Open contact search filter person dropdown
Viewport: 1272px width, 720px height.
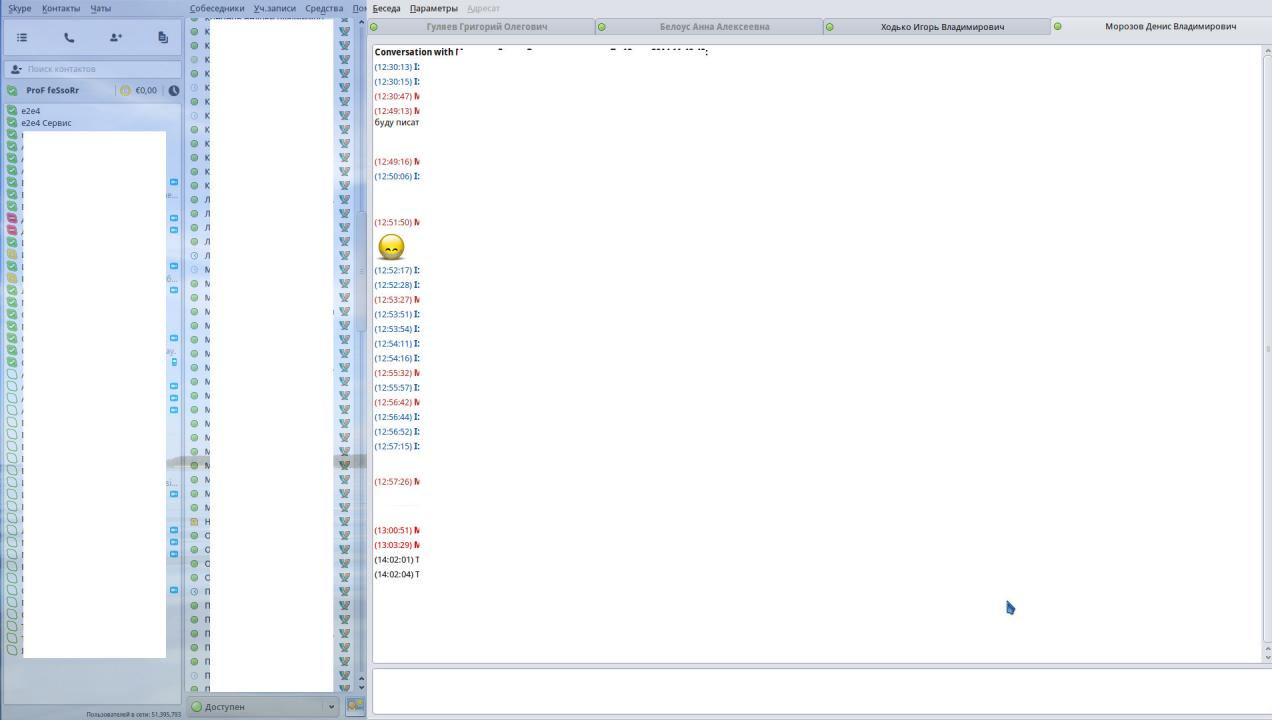(x=16, y=69)
